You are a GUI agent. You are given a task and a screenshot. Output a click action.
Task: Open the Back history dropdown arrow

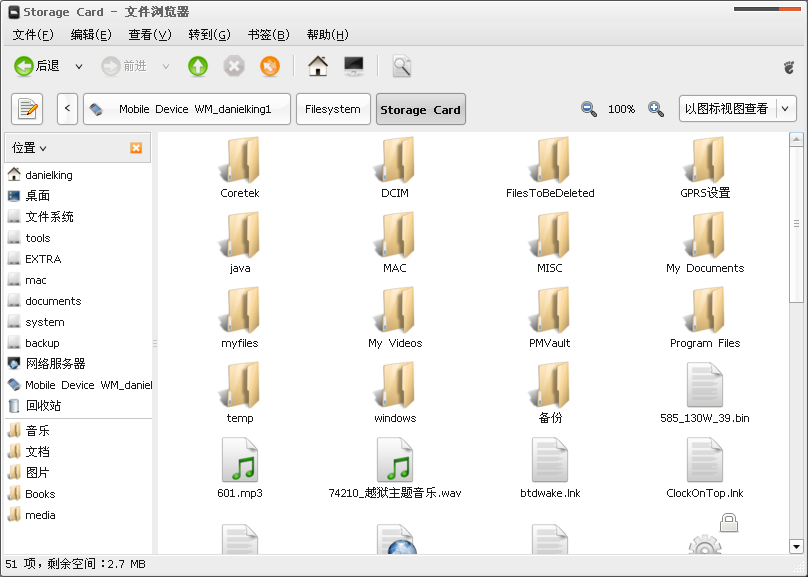(x=79, y=66)
